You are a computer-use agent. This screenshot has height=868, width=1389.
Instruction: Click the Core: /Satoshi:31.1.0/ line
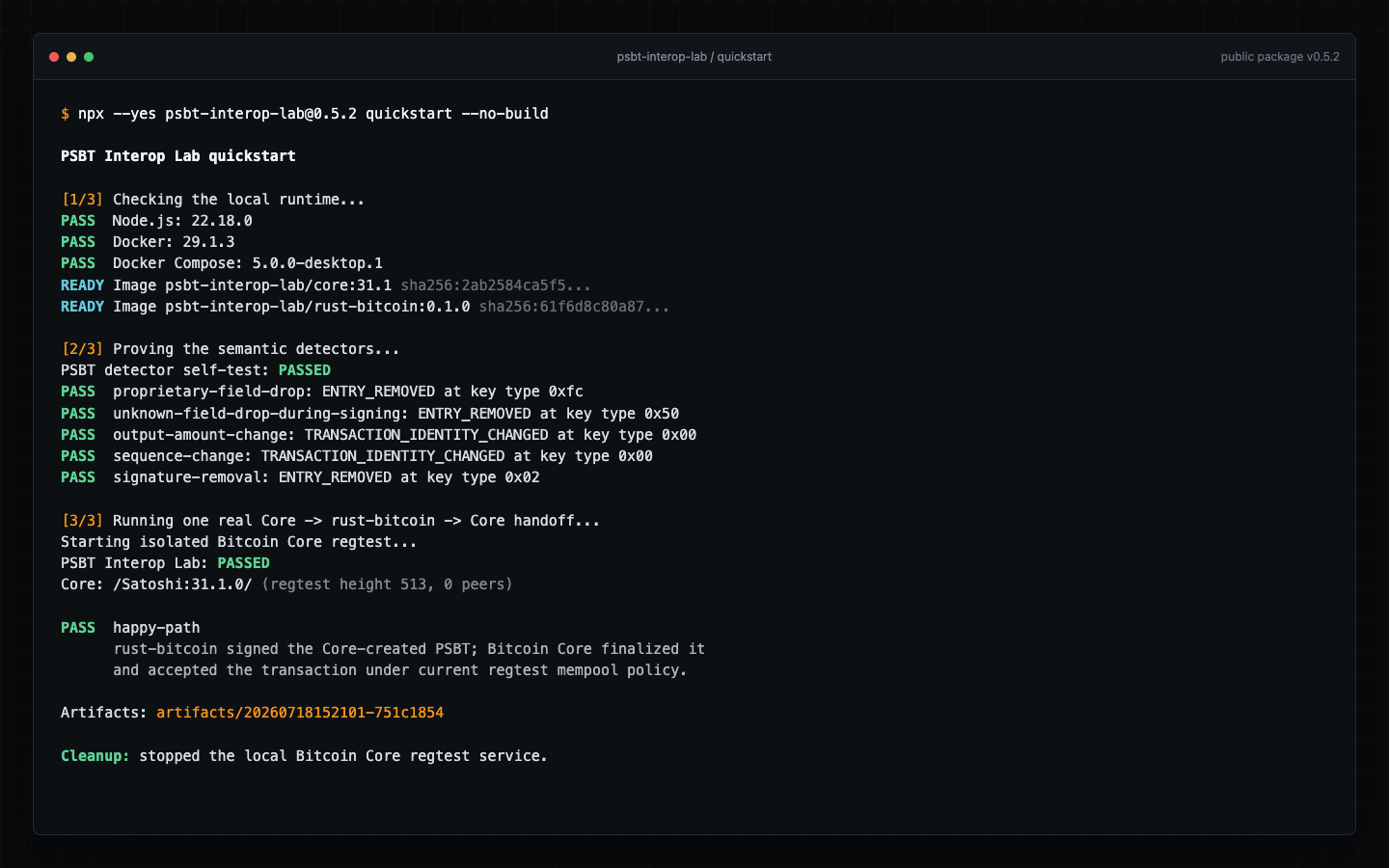(286, 584)
